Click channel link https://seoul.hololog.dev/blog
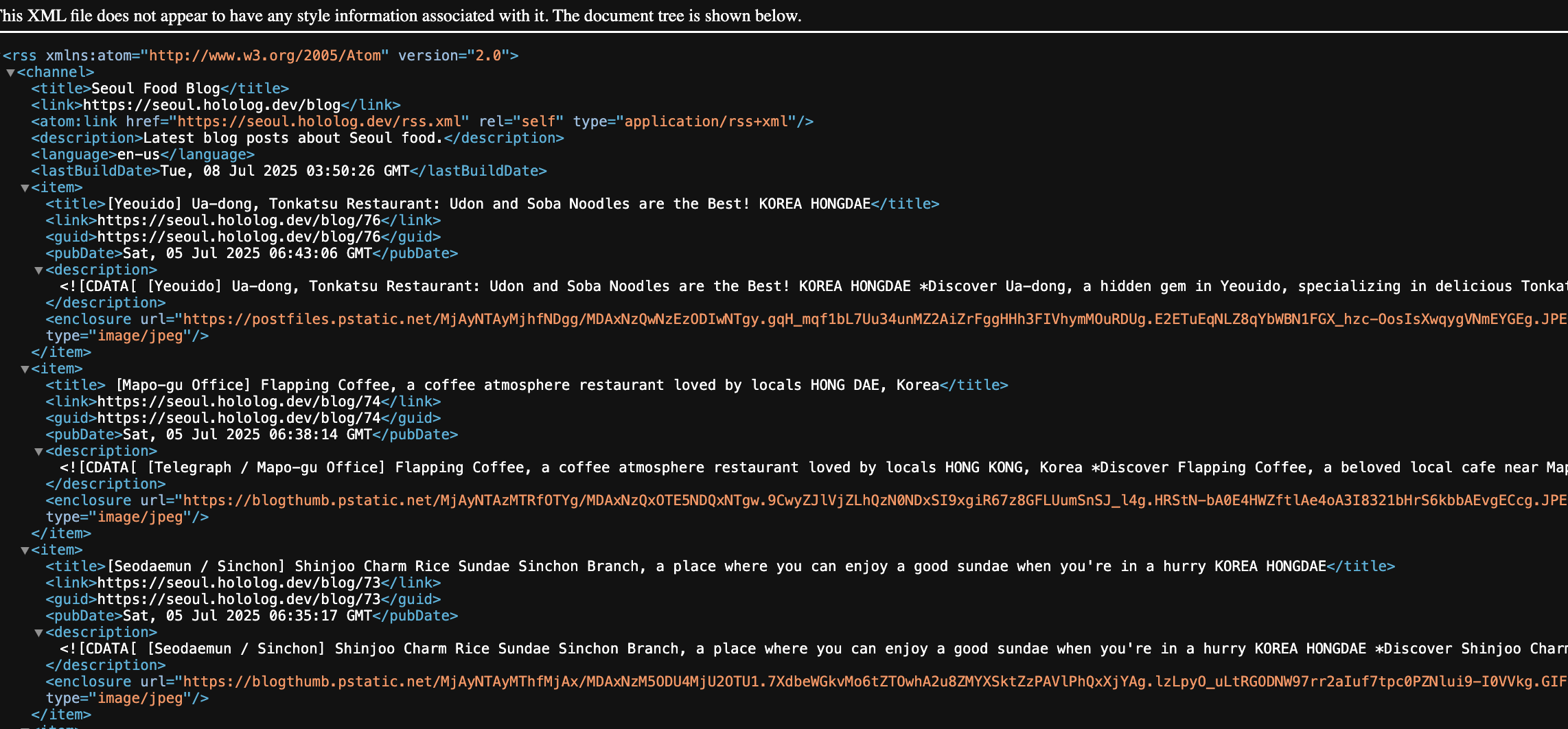Viewport: 1568px width, 729px height. pyautogui.click(x=212, y=105)
